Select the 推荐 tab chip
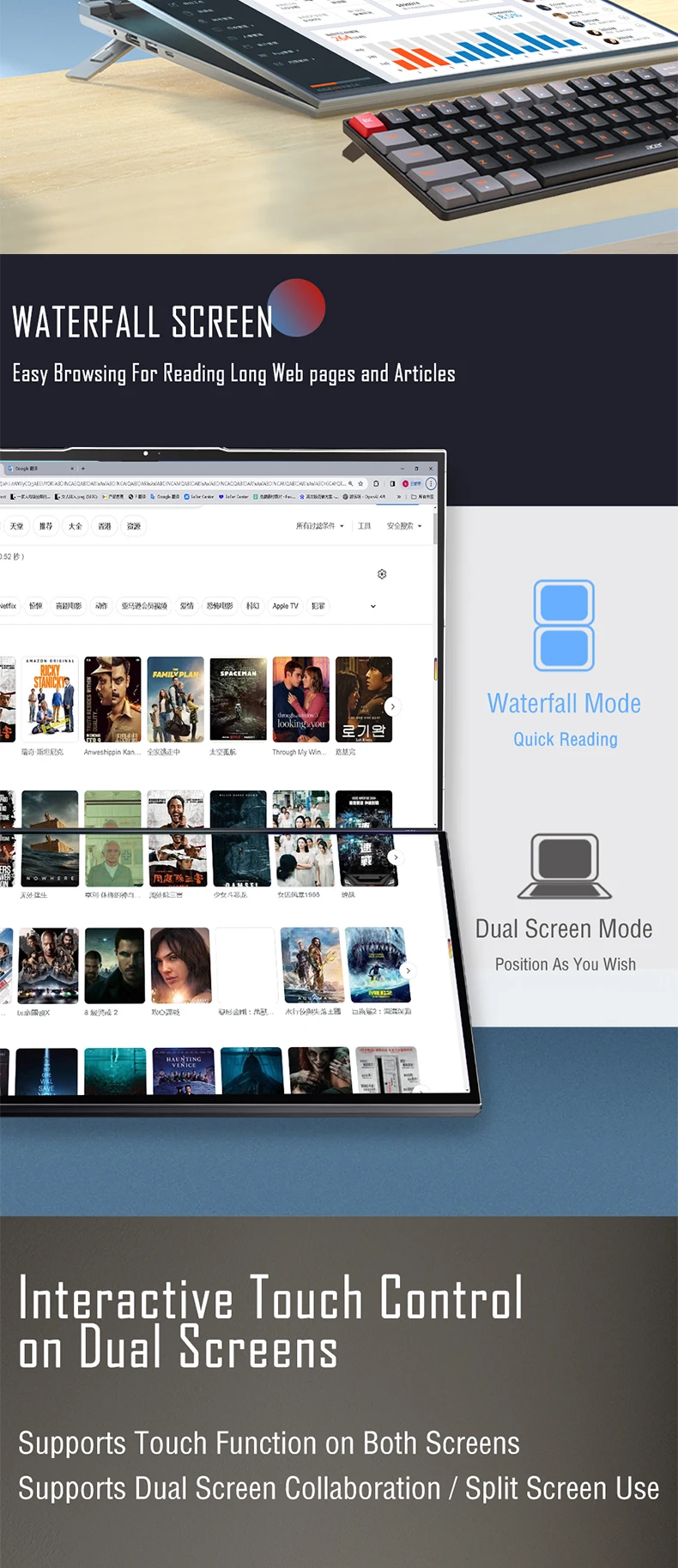 click(x=45, y=526)
